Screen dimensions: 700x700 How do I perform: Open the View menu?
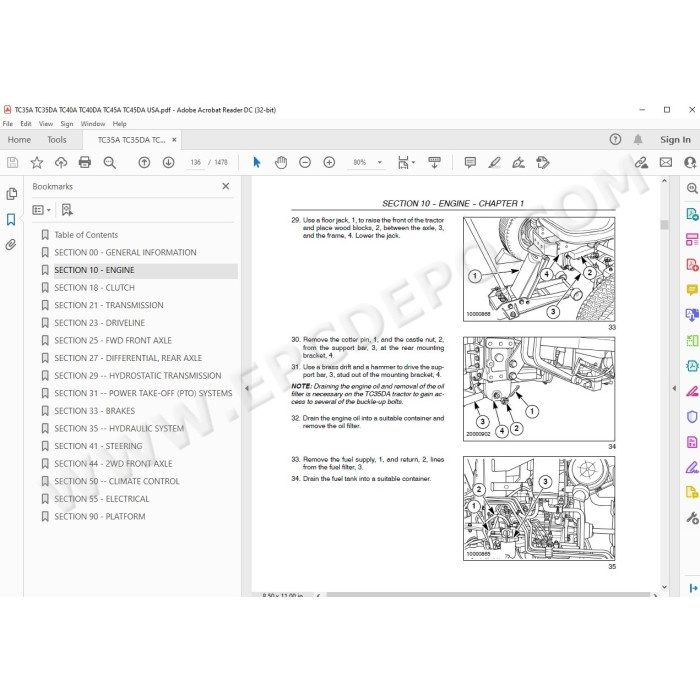point(46,124)
